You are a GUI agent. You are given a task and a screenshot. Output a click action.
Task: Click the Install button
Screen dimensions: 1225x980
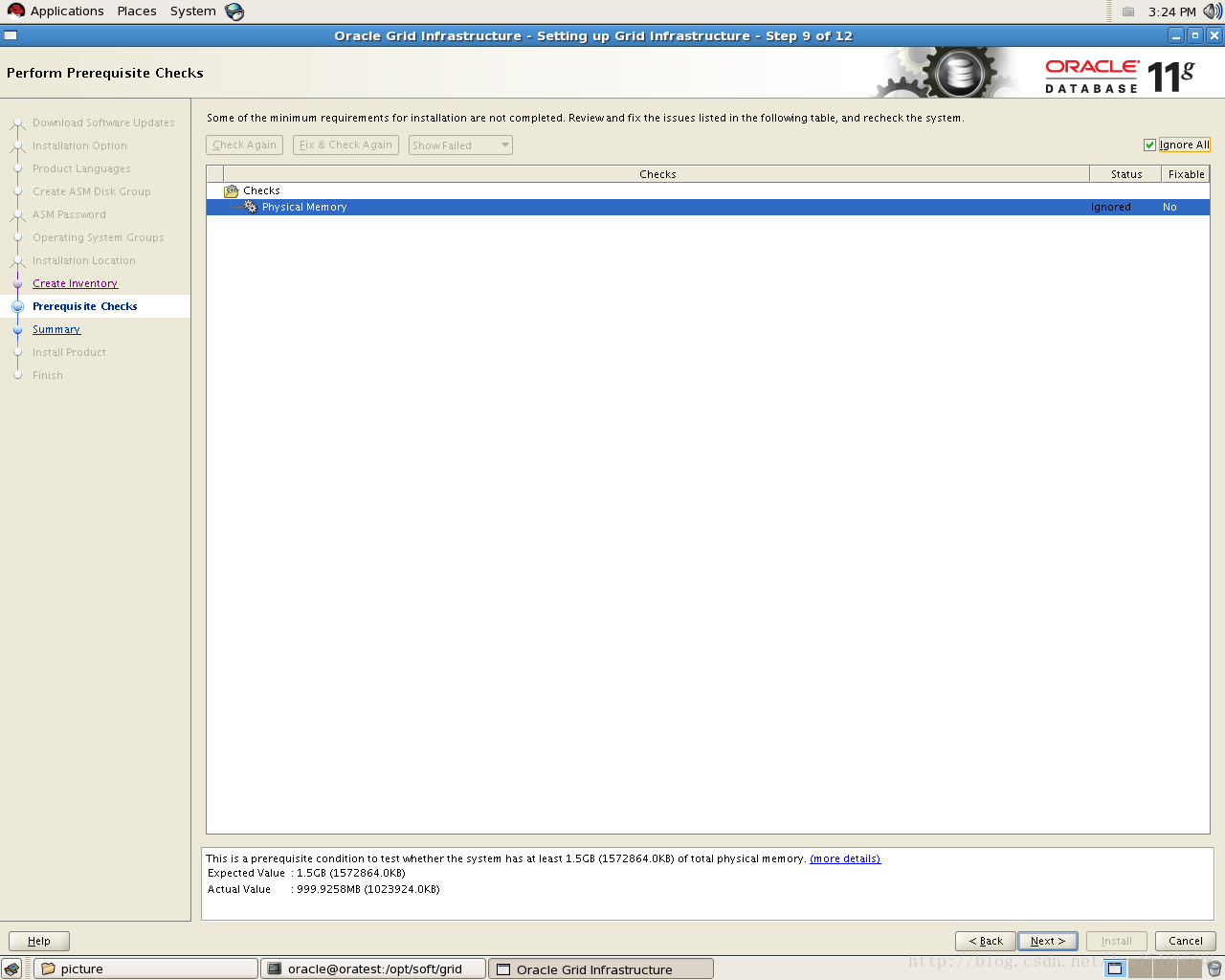(x=1117, y=941)
